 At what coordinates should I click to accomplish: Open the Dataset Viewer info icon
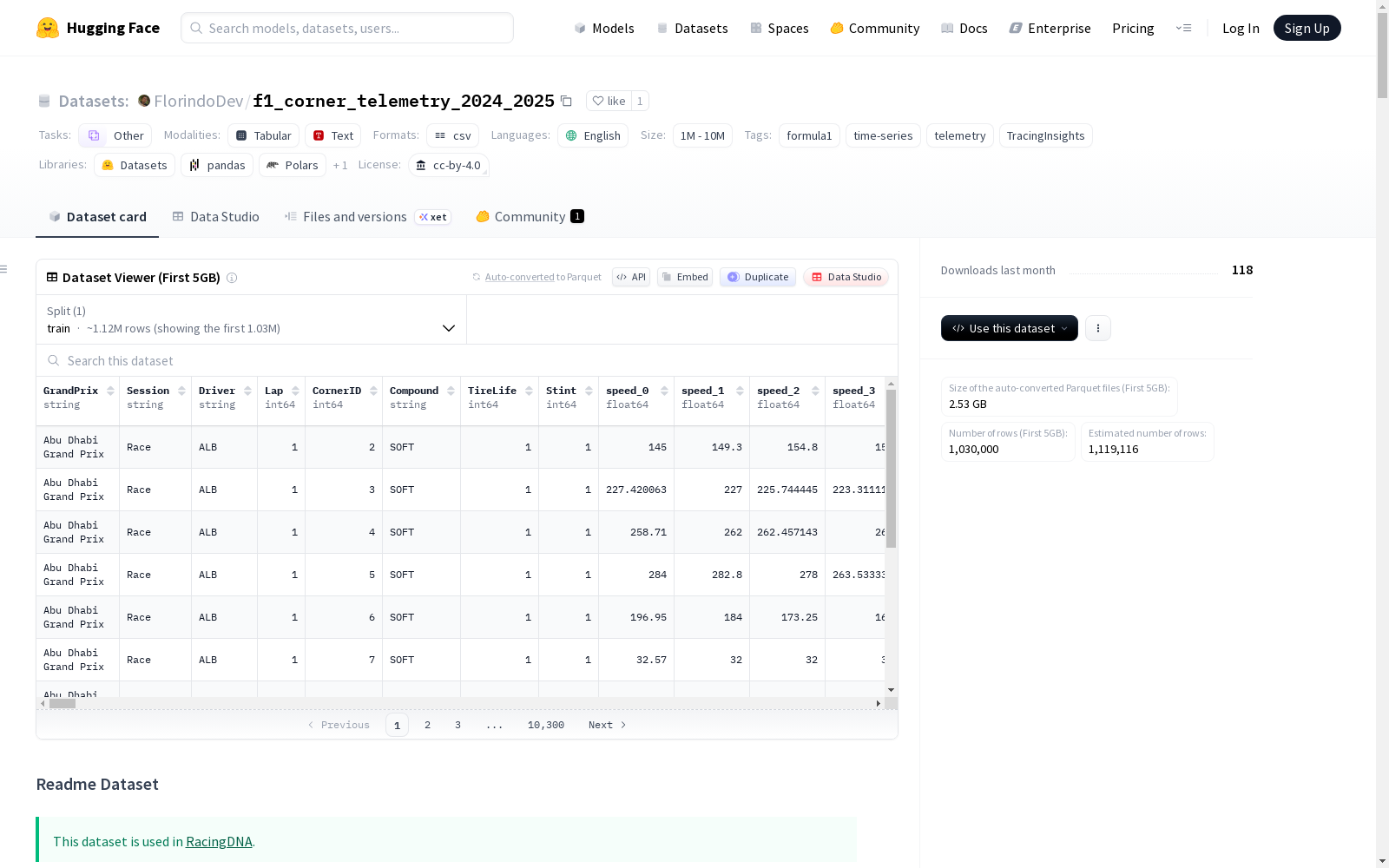coord(232,278)
